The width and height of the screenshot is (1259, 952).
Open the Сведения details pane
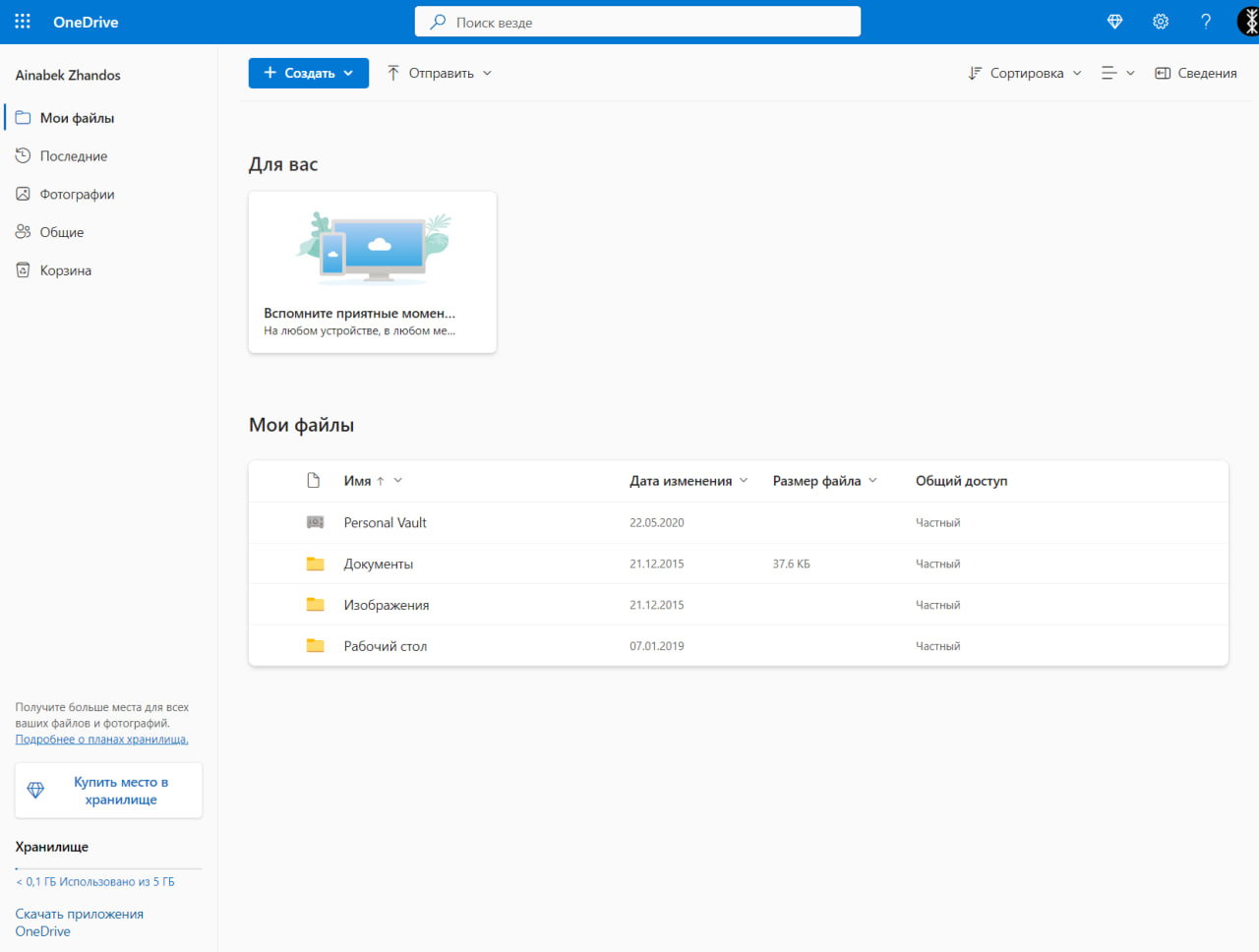1196,73
